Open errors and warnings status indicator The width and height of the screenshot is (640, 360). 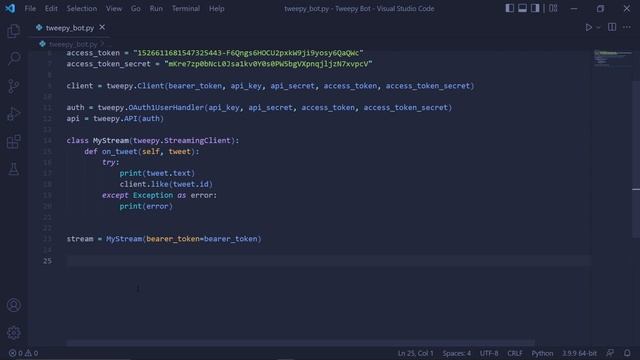coord(23,353)
